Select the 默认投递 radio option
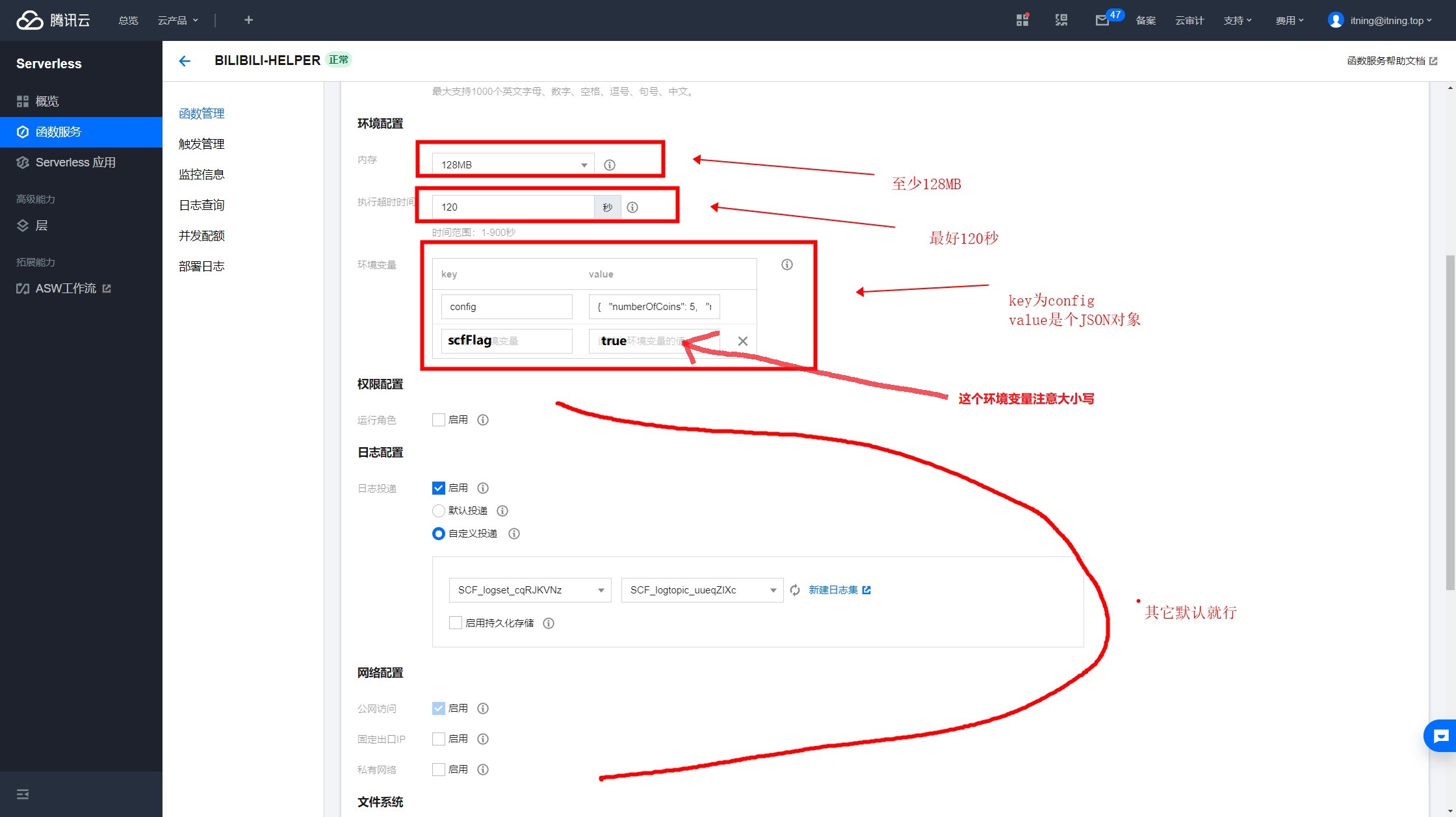This screenshot has width=1456, height=817. click(439, 511)
